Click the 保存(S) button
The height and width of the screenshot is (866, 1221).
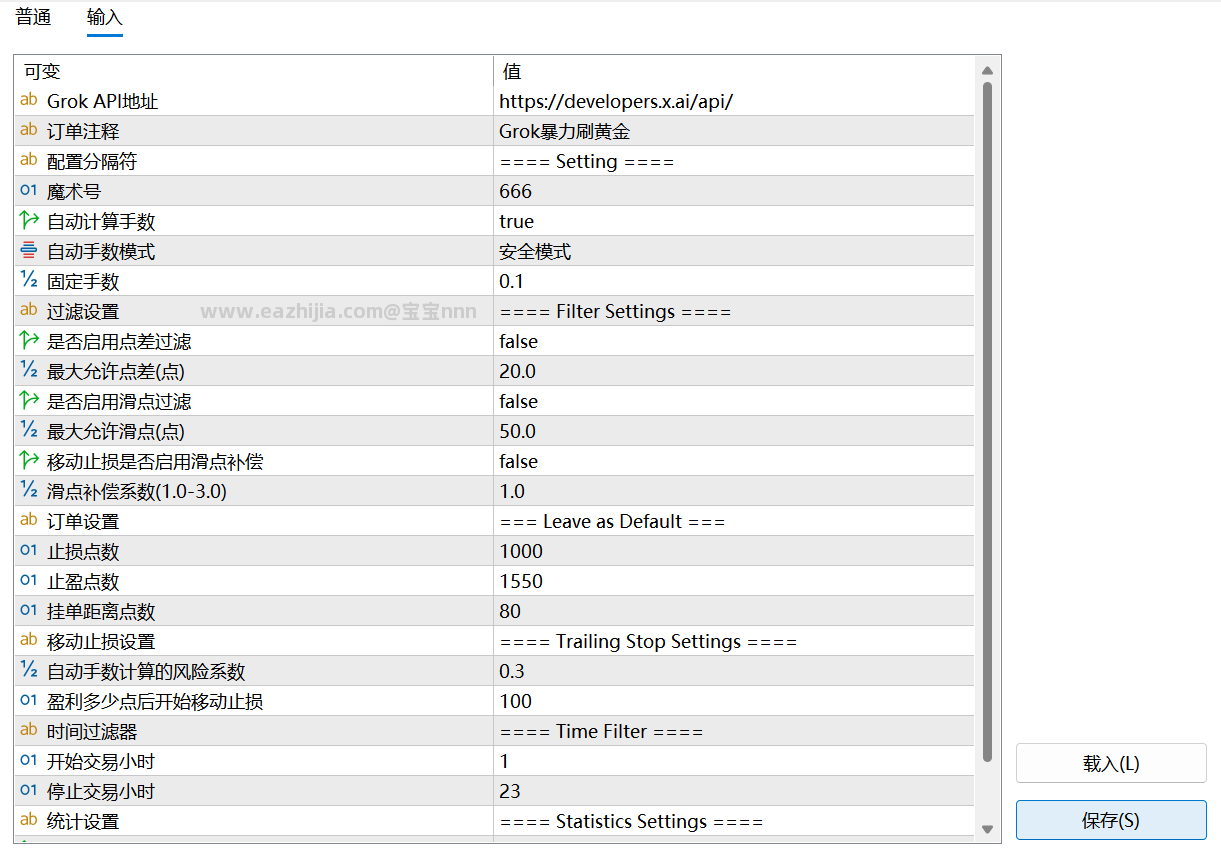click(x=1111, y=820)
